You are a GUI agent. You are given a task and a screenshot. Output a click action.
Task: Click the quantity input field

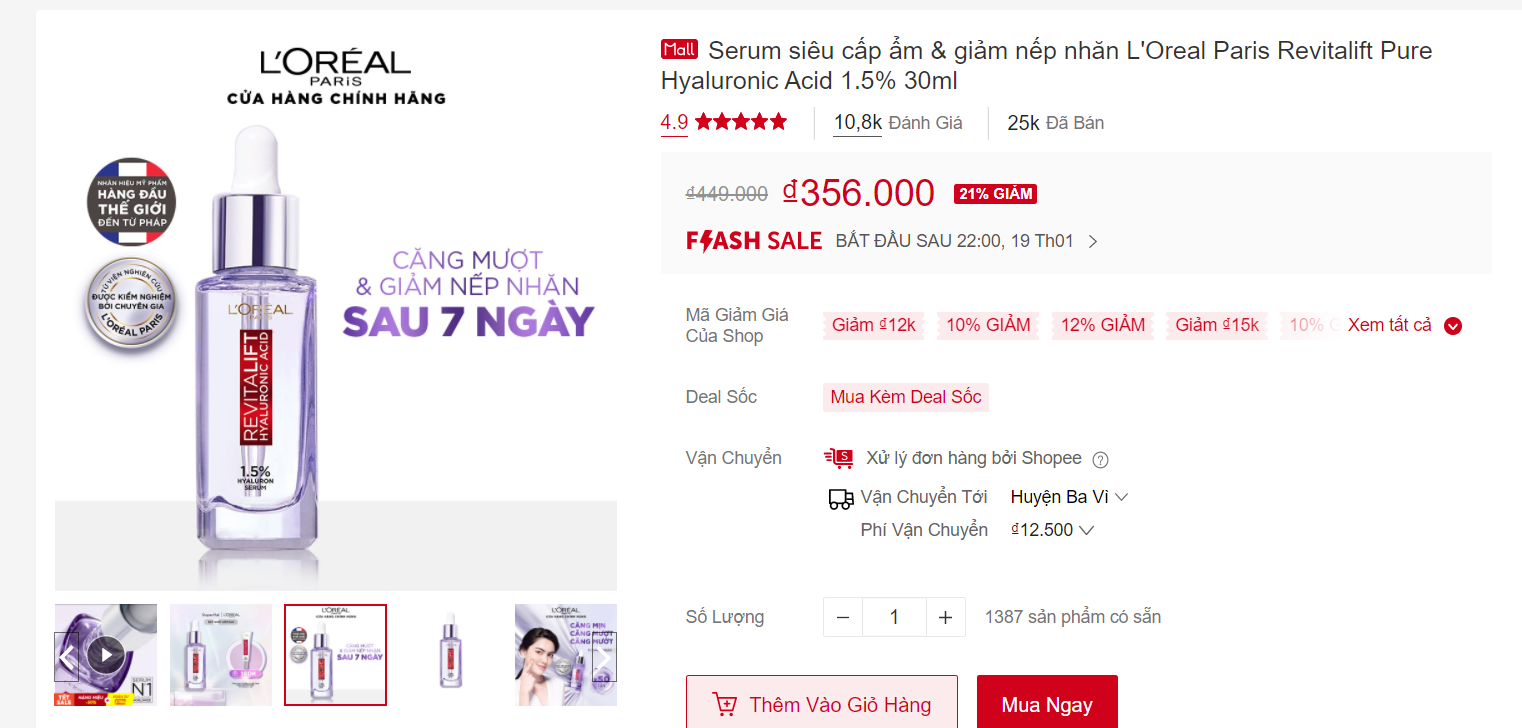(893, 616)
